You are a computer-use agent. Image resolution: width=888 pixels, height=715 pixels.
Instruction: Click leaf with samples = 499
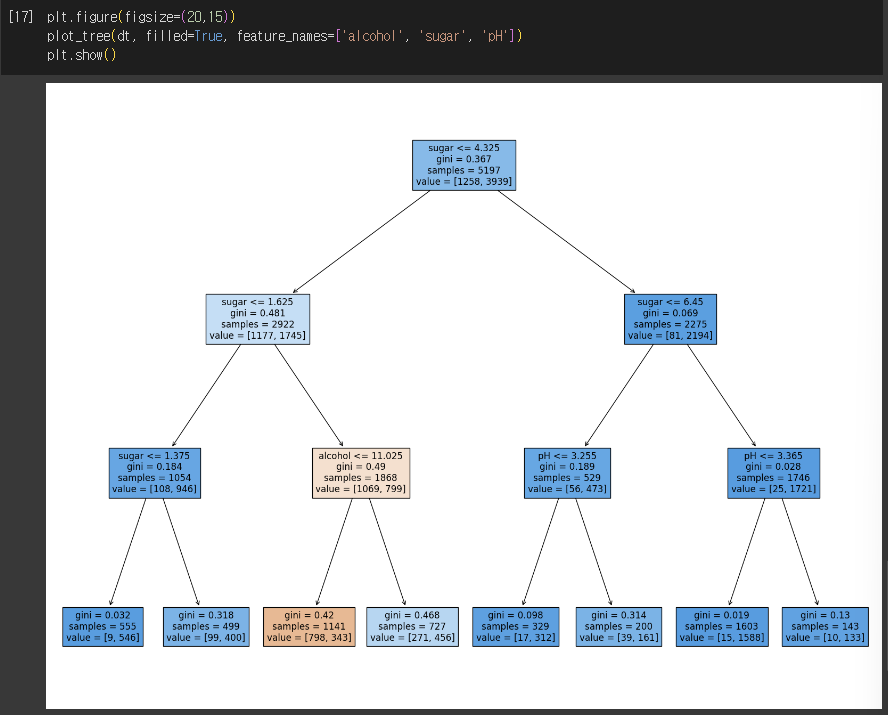(206, 627)
